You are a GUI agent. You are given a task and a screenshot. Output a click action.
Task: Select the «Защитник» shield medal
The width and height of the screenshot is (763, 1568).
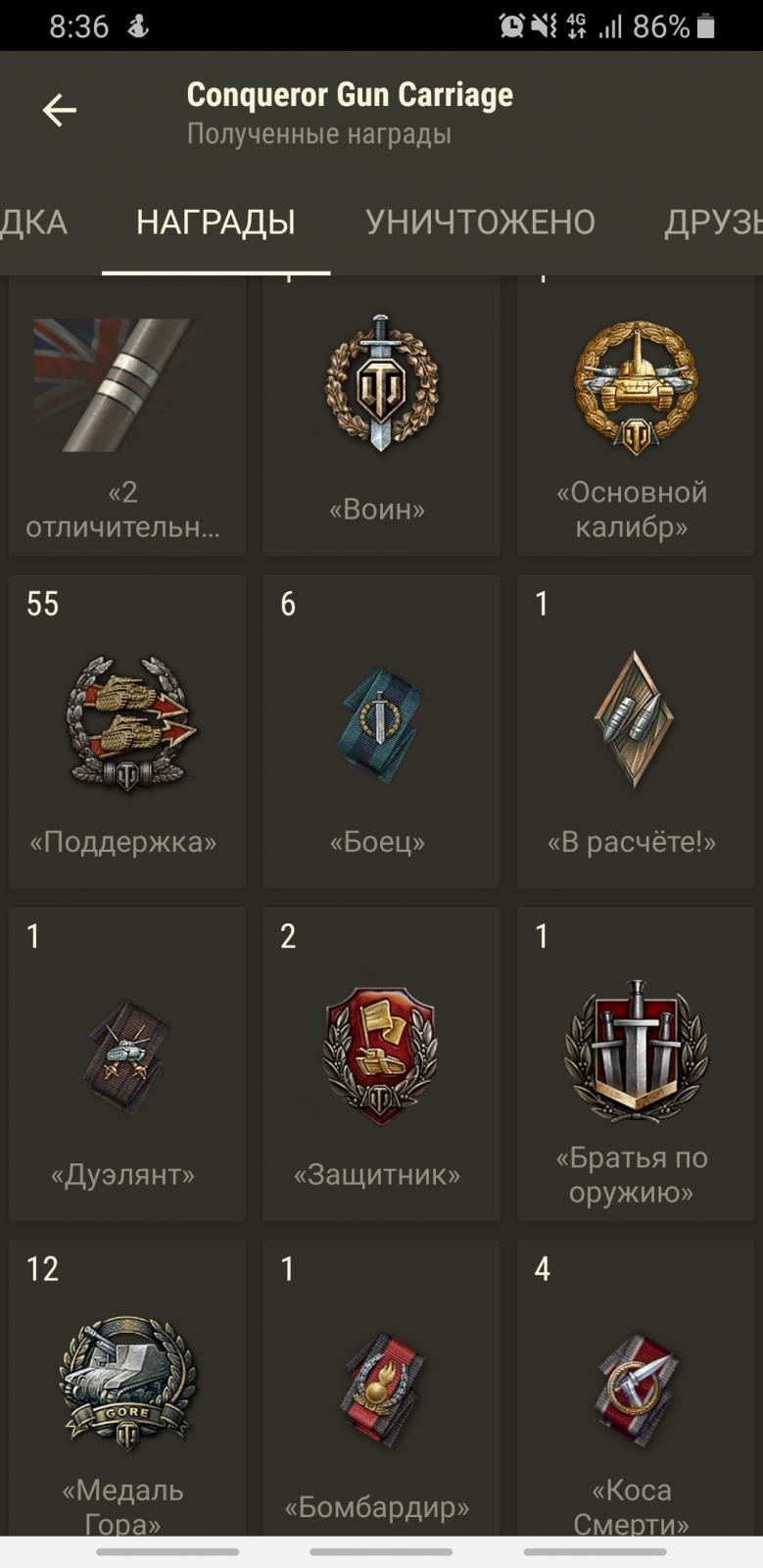380,1054
